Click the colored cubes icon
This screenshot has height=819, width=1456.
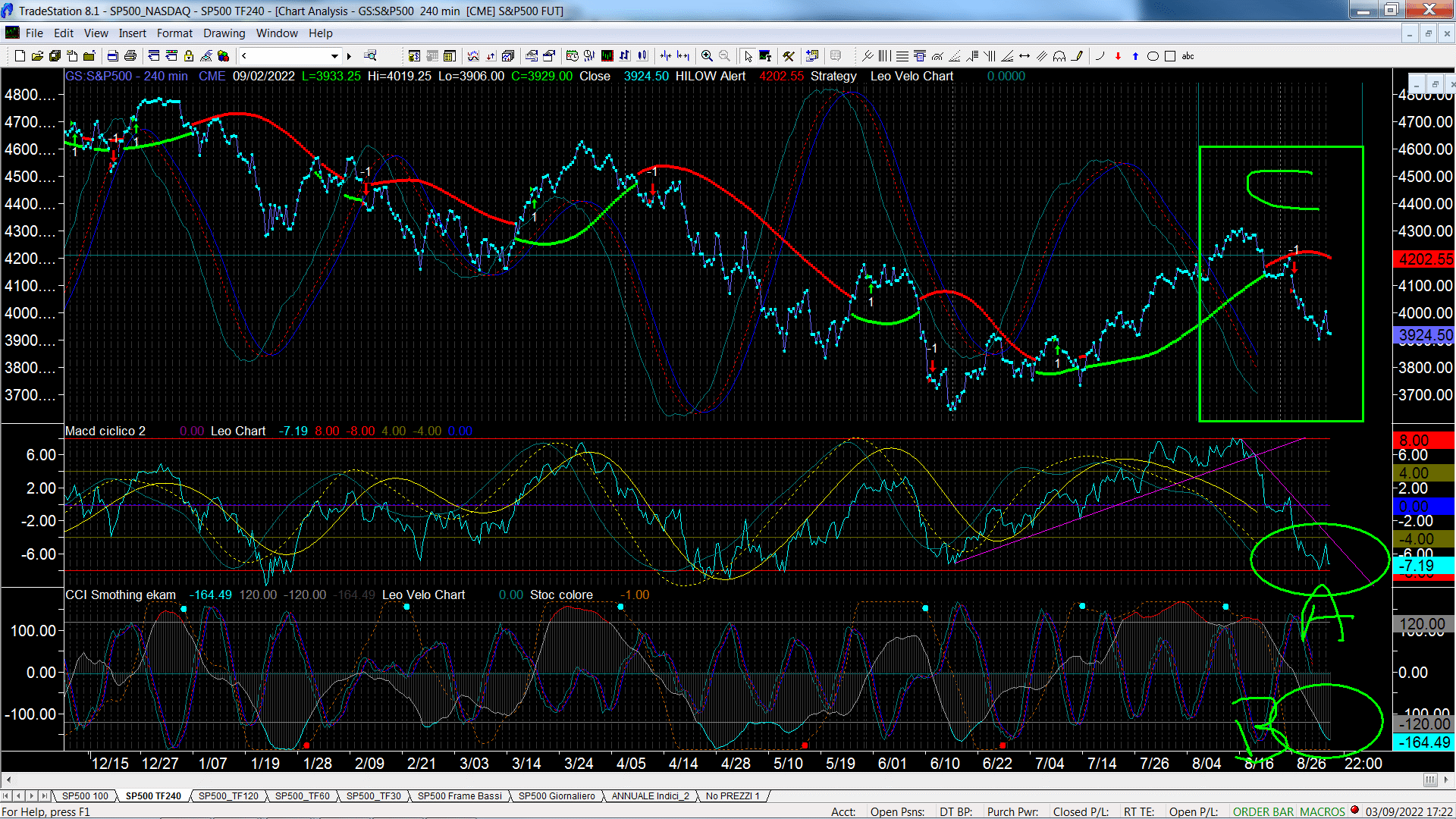[x=223, y=56]
